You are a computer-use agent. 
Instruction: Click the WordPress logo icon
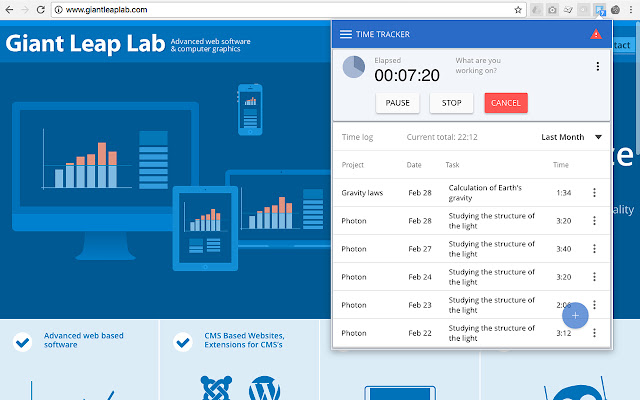click(x=264, y=388)
